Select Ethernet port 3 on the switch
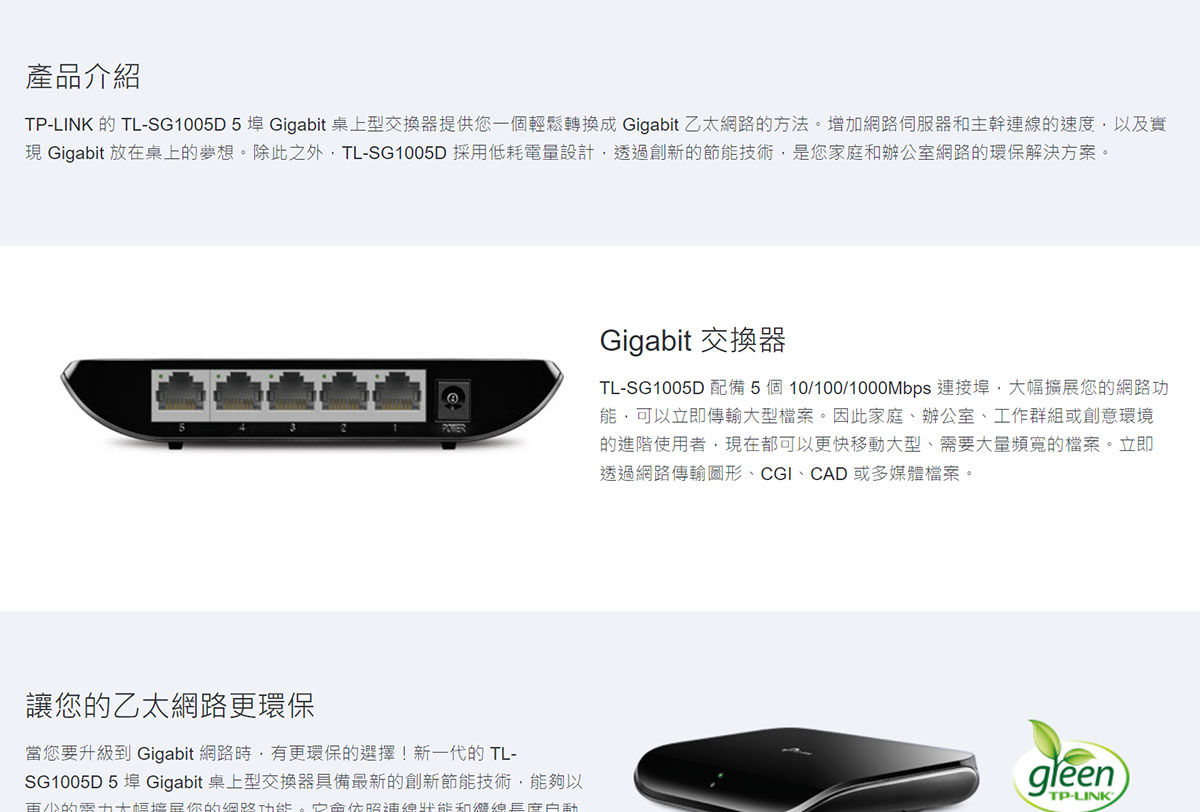Viewport: 1200px width, 812px height. pyautogui.click(x=290, y=392)
